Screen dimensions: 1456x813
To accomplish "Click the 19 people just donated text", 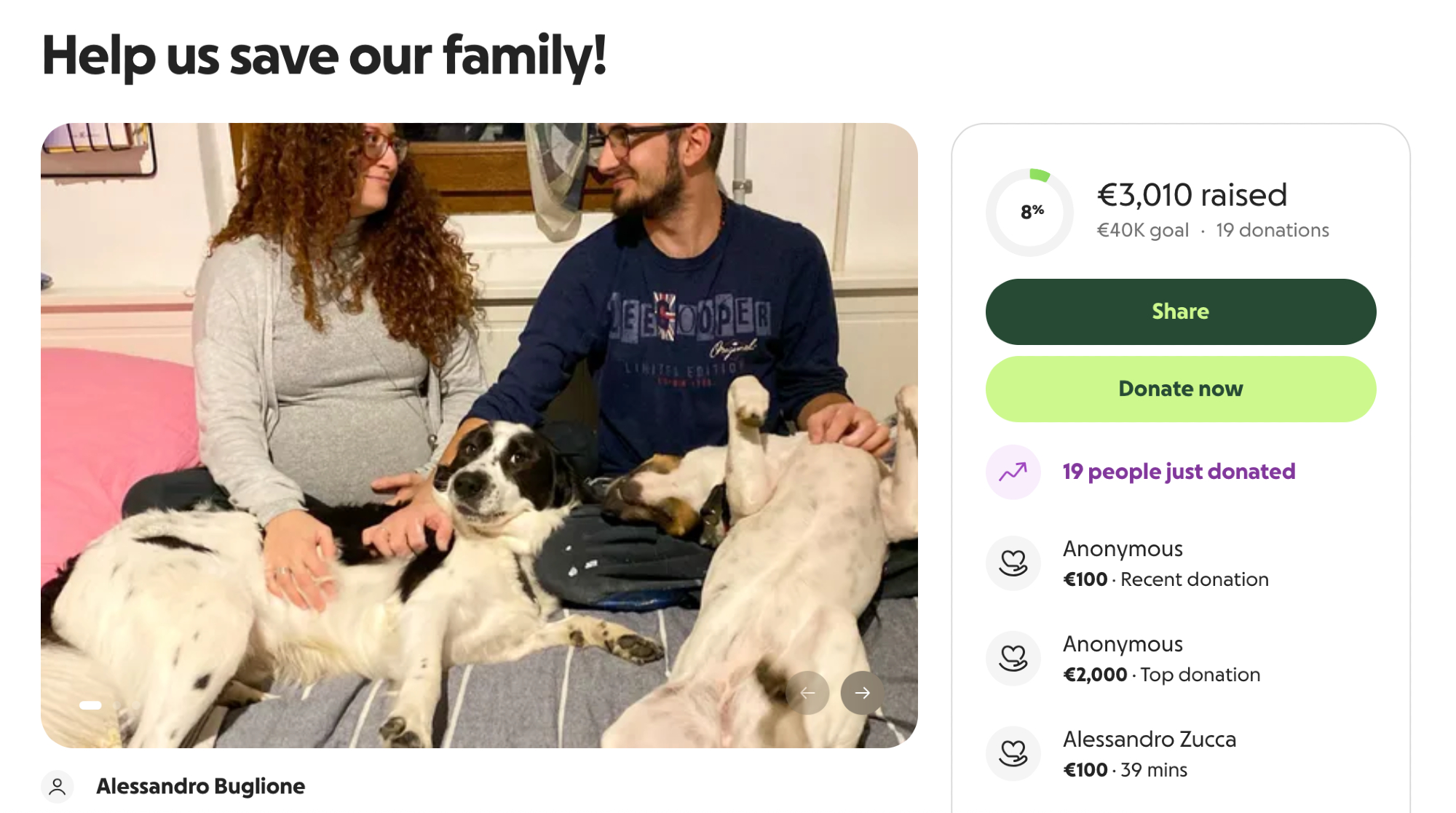I will tap(1179, 472).
